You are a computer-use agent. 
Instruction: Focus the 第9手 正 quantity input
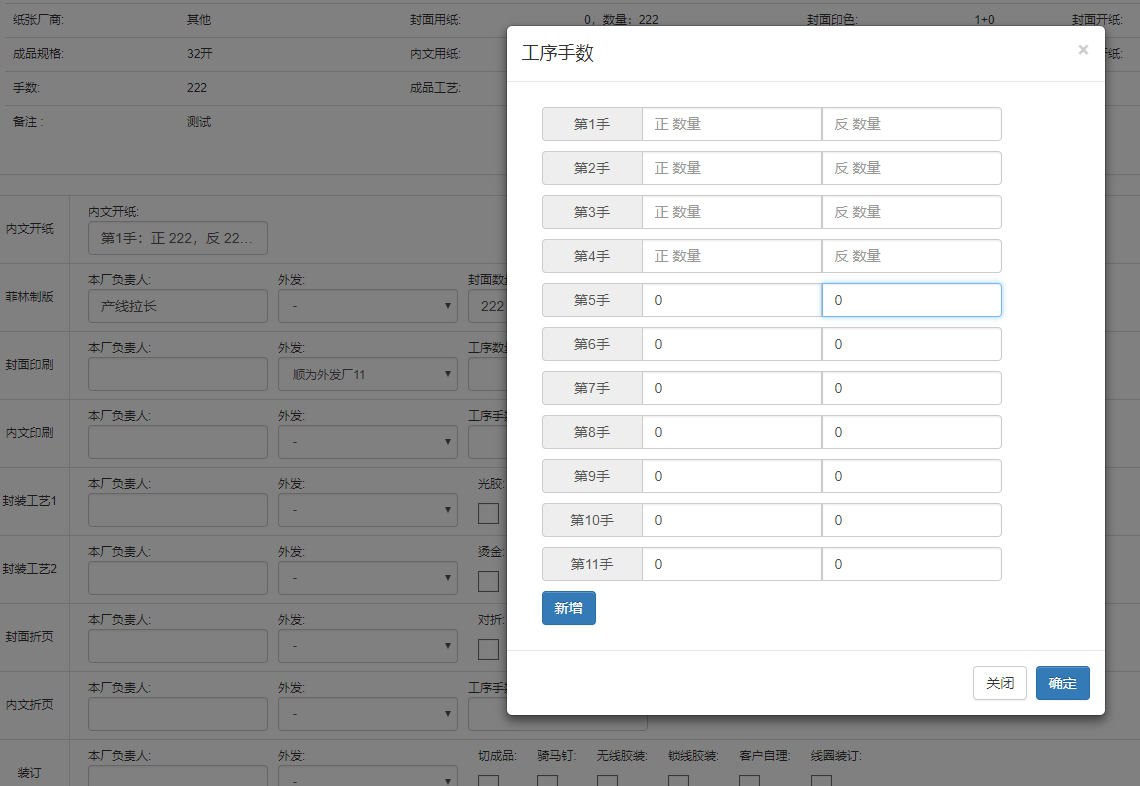[732, 476]
